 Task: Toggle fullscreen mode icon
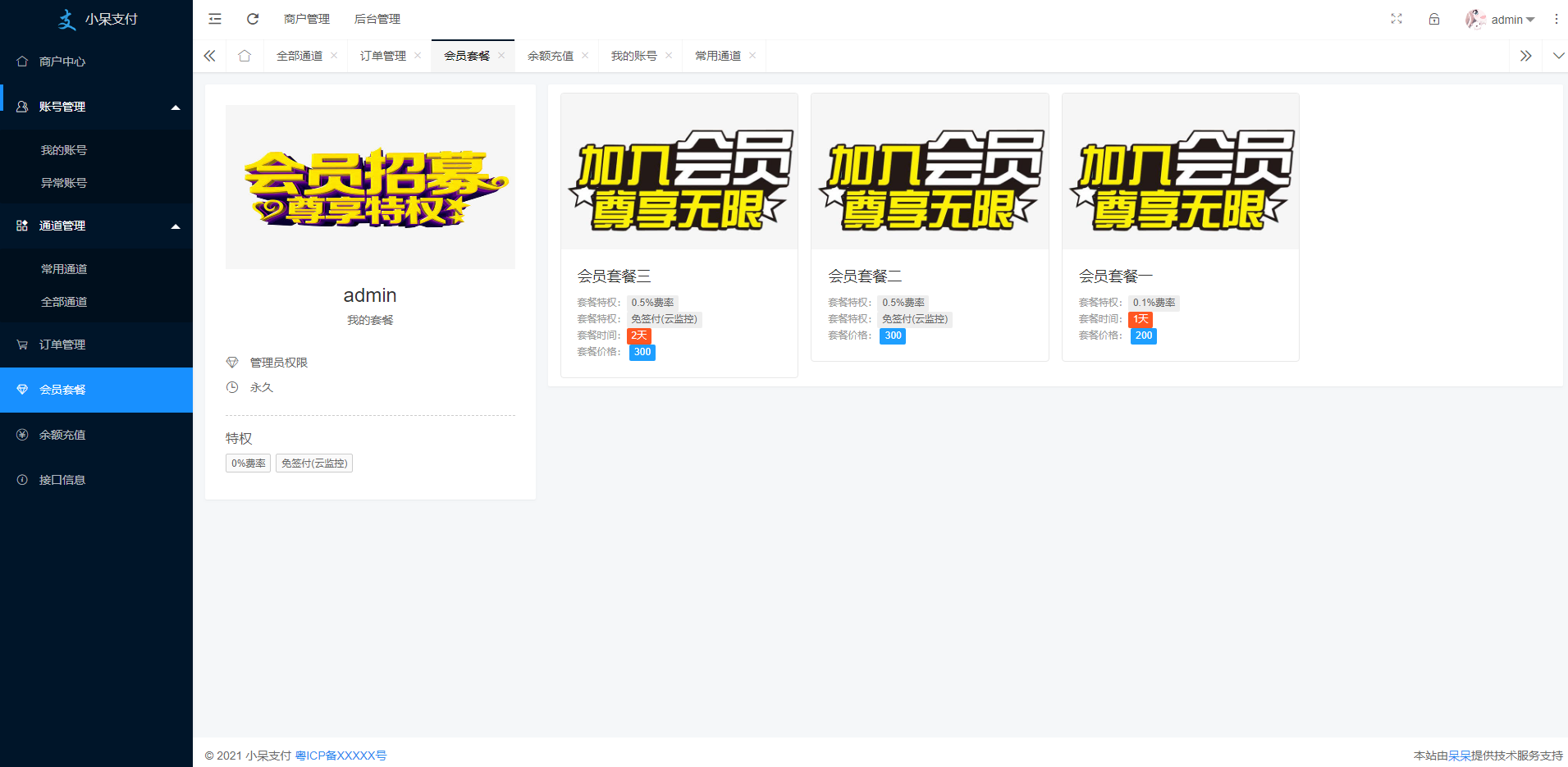coord(1397,19)
